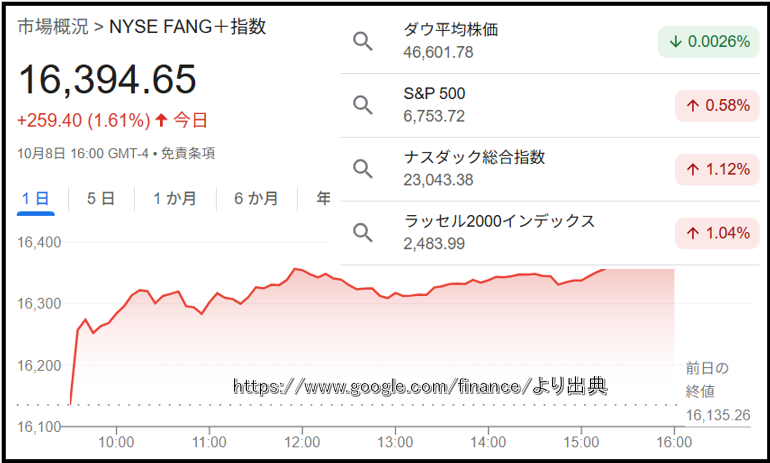Image resolution: width=770 pixels, height=463 pixels.
Task: Switch to the 1か月 chart range tab
Action: (174, 198)
